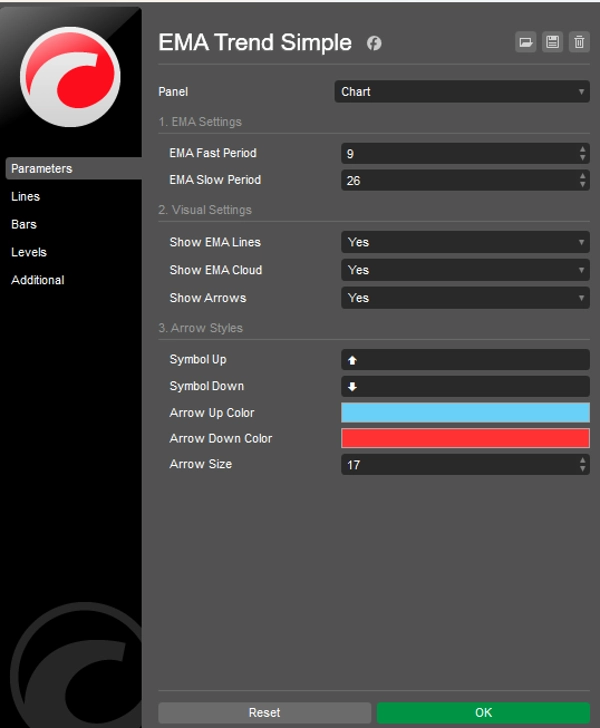Open the Panel dropdown showing Chart

click(x=461, y=92)
